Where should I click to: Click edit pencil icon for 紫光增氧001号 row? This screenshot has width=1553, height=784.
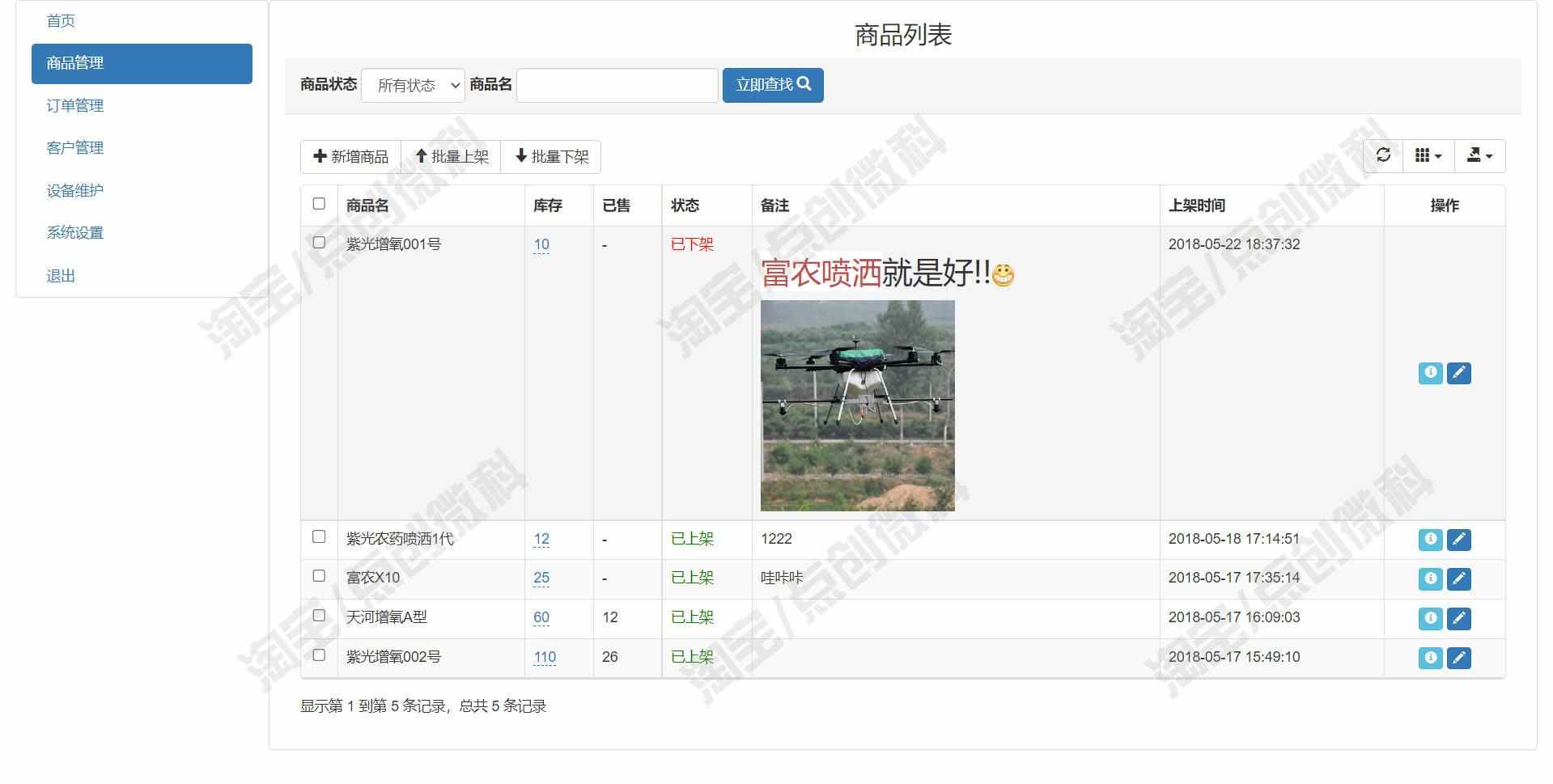pyautogui.click(x=1458, y=373)
